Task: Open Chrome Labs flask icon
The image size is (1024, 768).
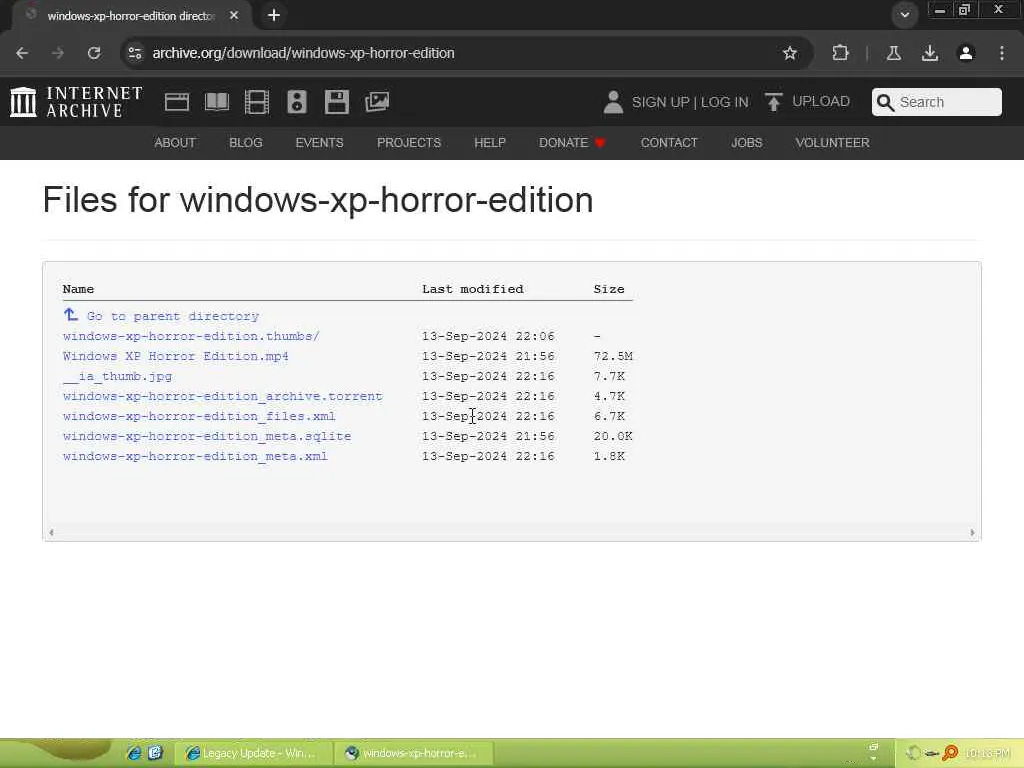Action: 893,53
